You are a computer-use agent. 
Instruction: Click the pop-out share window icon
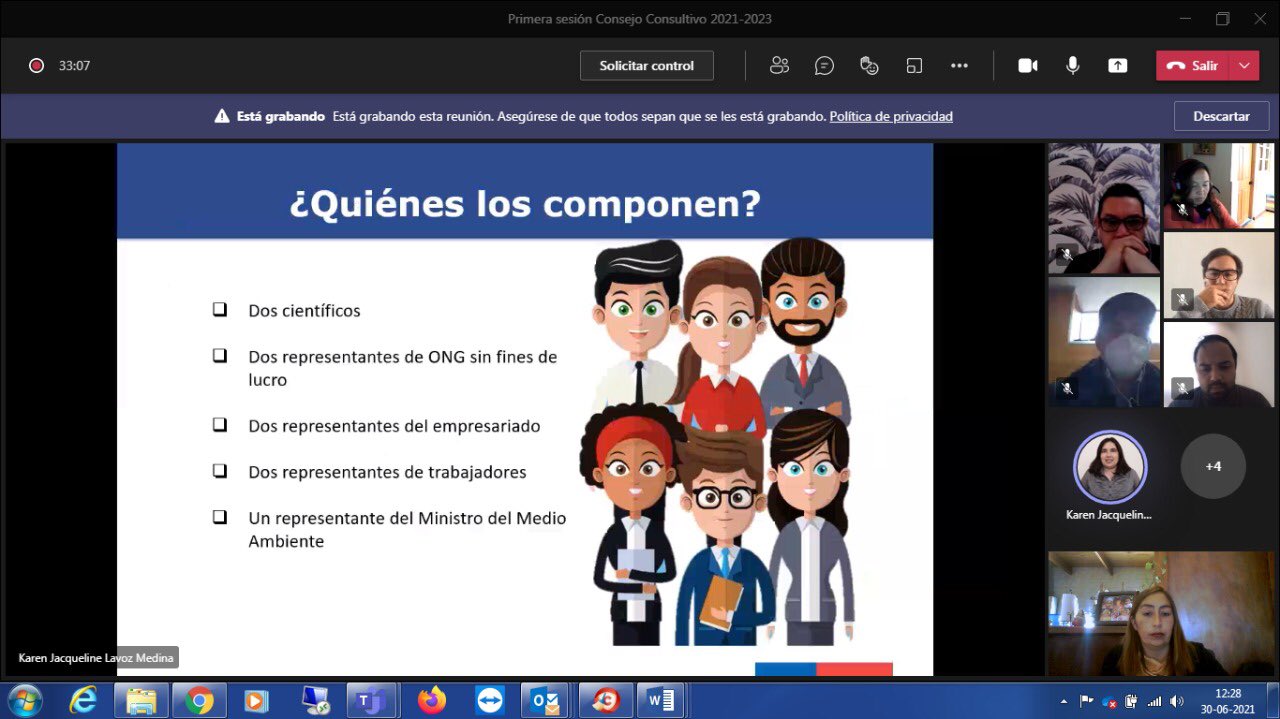click(x=914, y=65)
